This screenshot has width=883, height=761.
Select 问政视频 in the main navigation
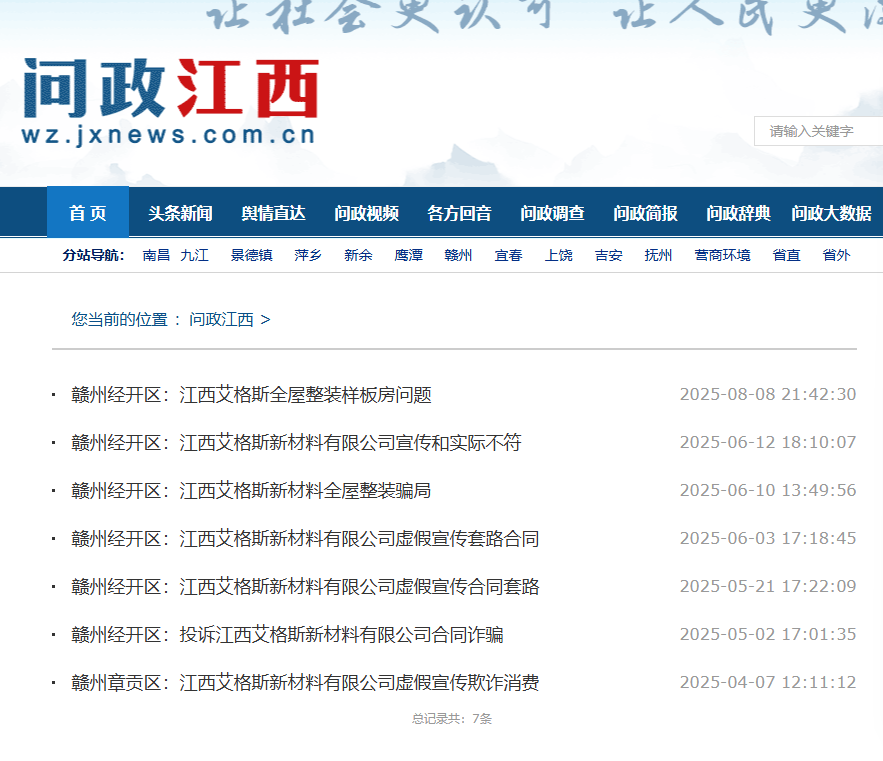click(366, 213)
